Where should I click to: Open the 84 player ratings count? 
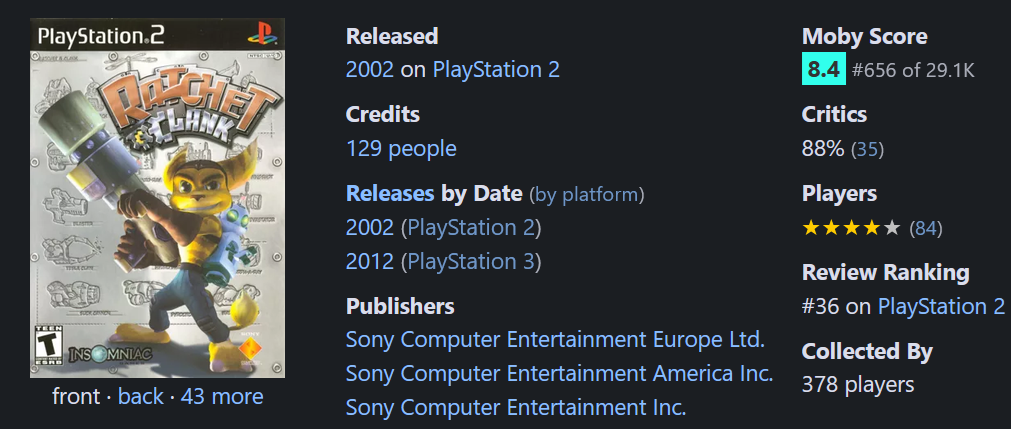click(x=925, y=228)
